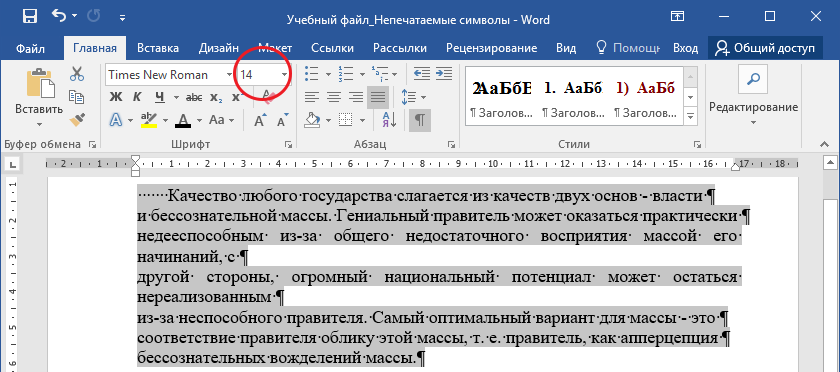Click the Помощник tell me search box
840x372 pixels.
(x=628, y=48)
